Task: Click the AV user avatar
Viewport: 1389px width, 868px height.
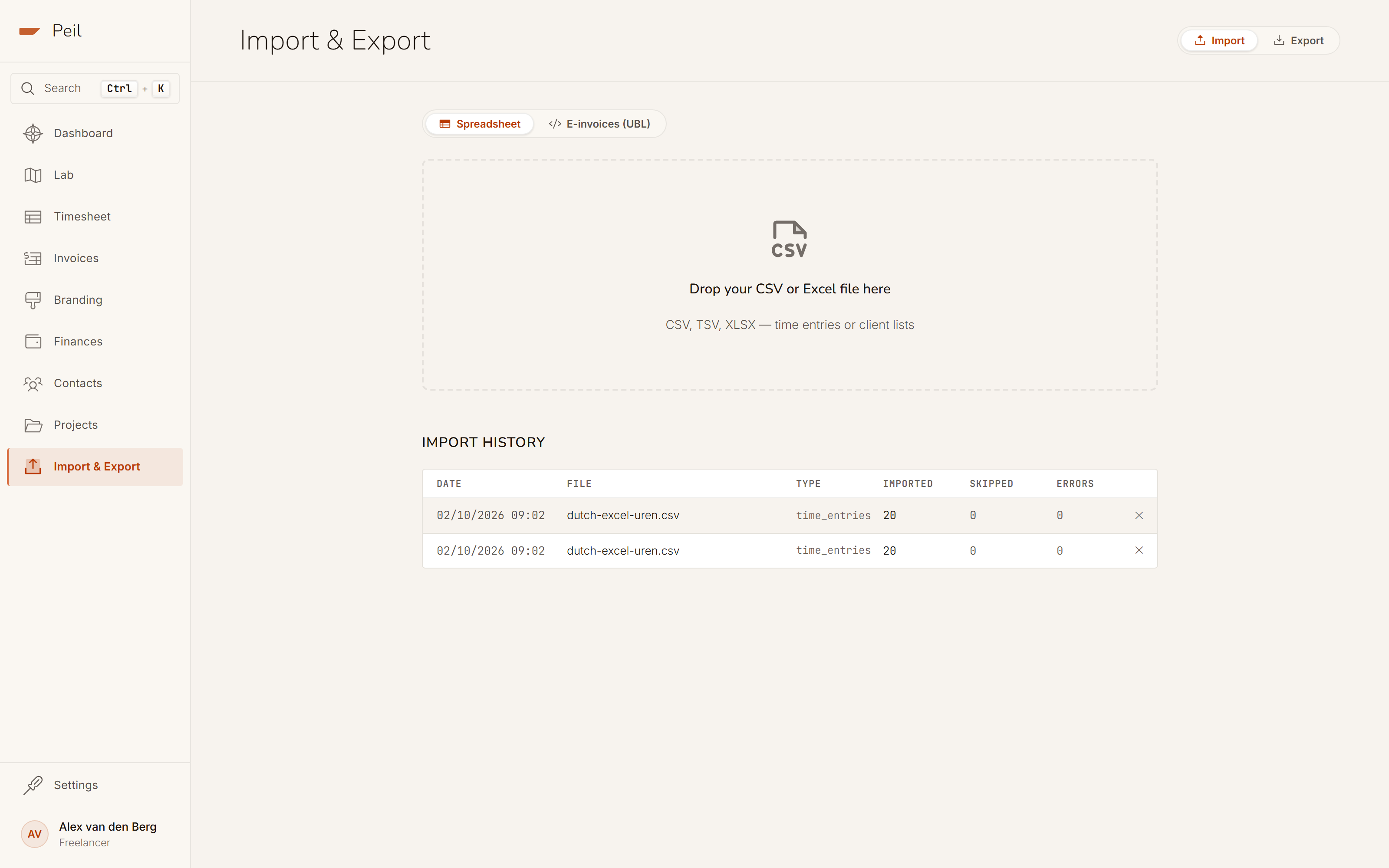Action: pyautogui.click(x=34, y=834)
